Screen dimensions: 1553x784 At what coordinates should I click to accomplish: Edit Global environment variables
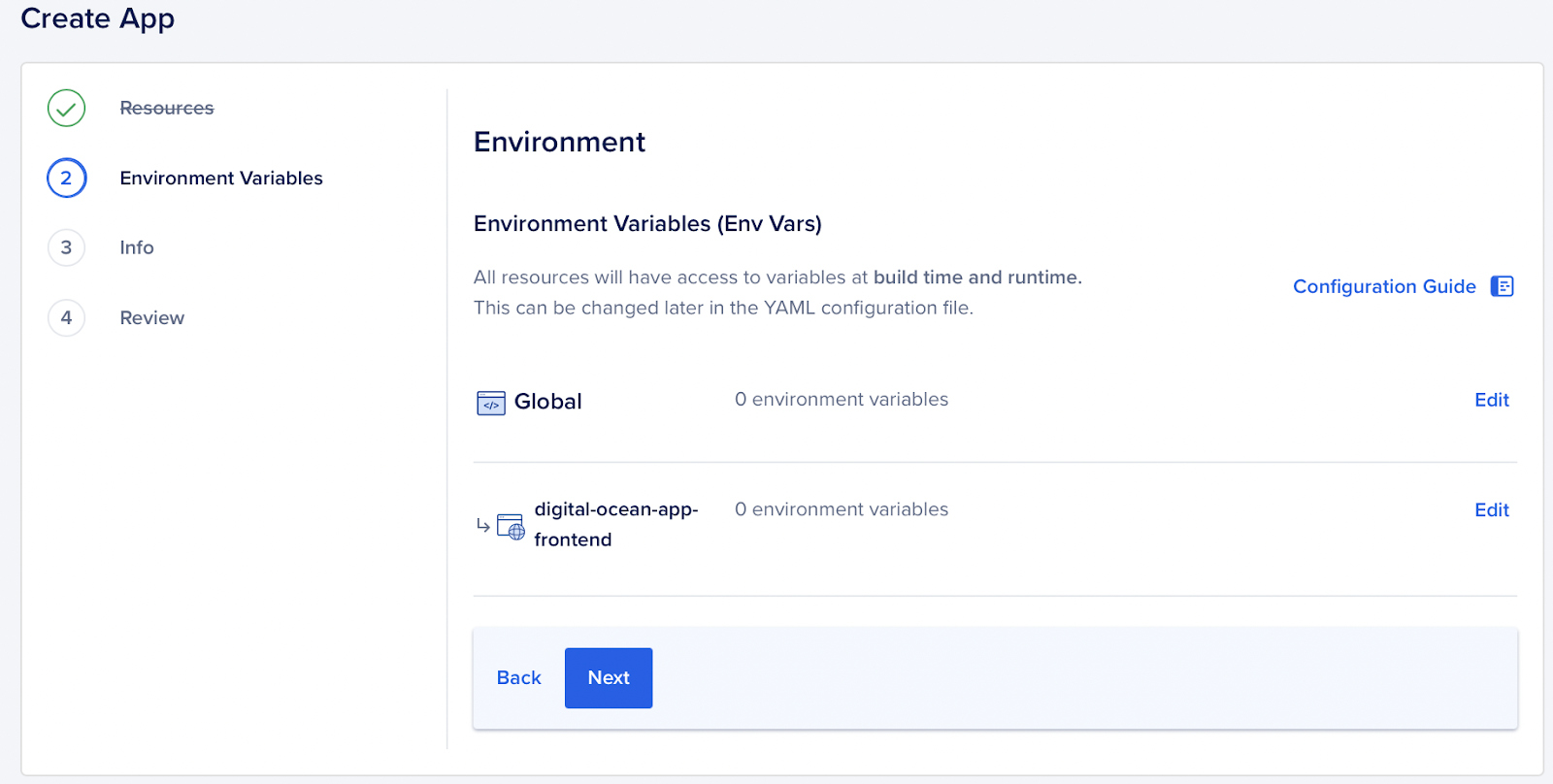click(x=1491, y=400)
